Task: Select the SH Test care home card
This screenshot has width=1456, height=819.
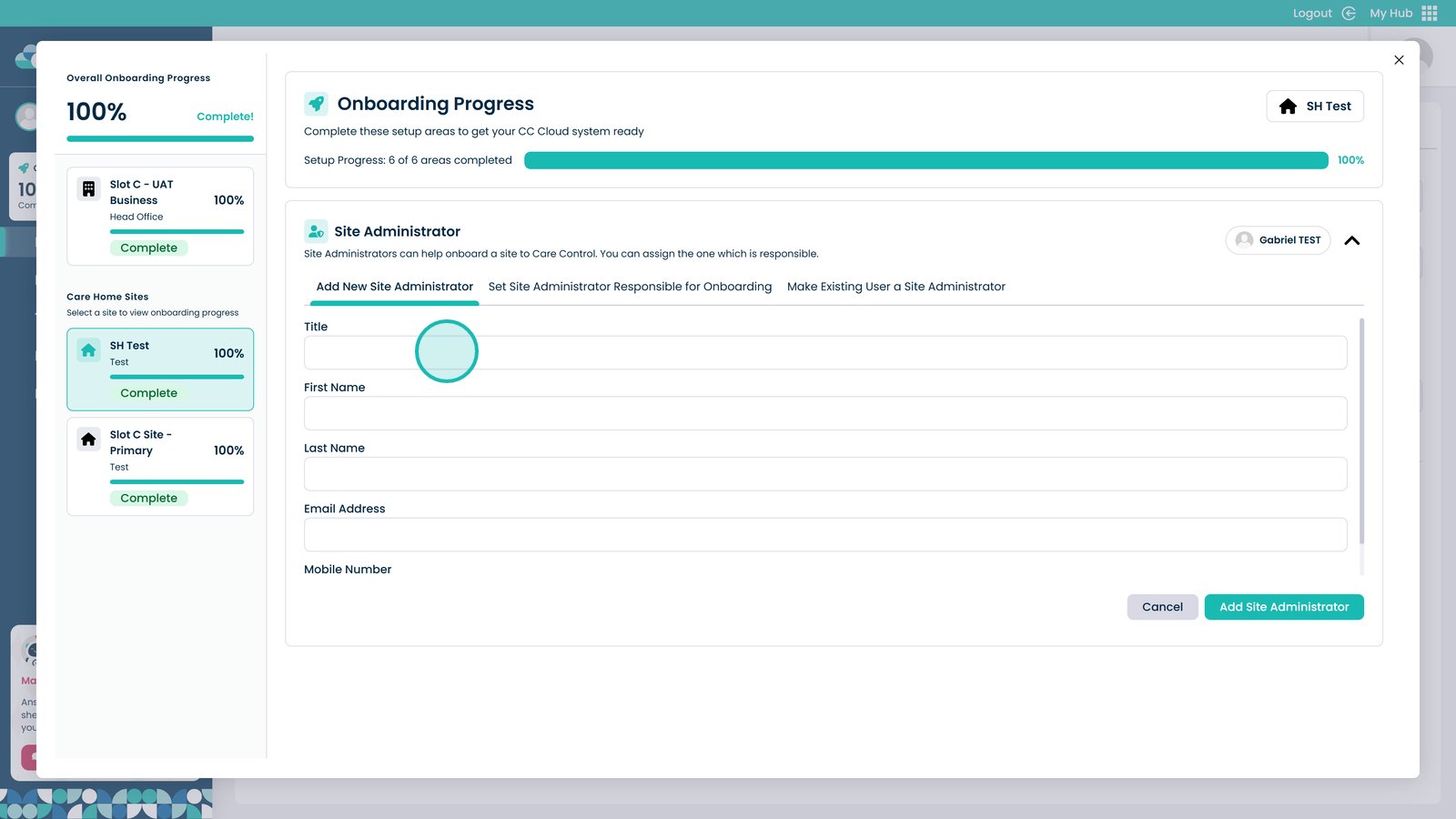Action: pos(160,369)
